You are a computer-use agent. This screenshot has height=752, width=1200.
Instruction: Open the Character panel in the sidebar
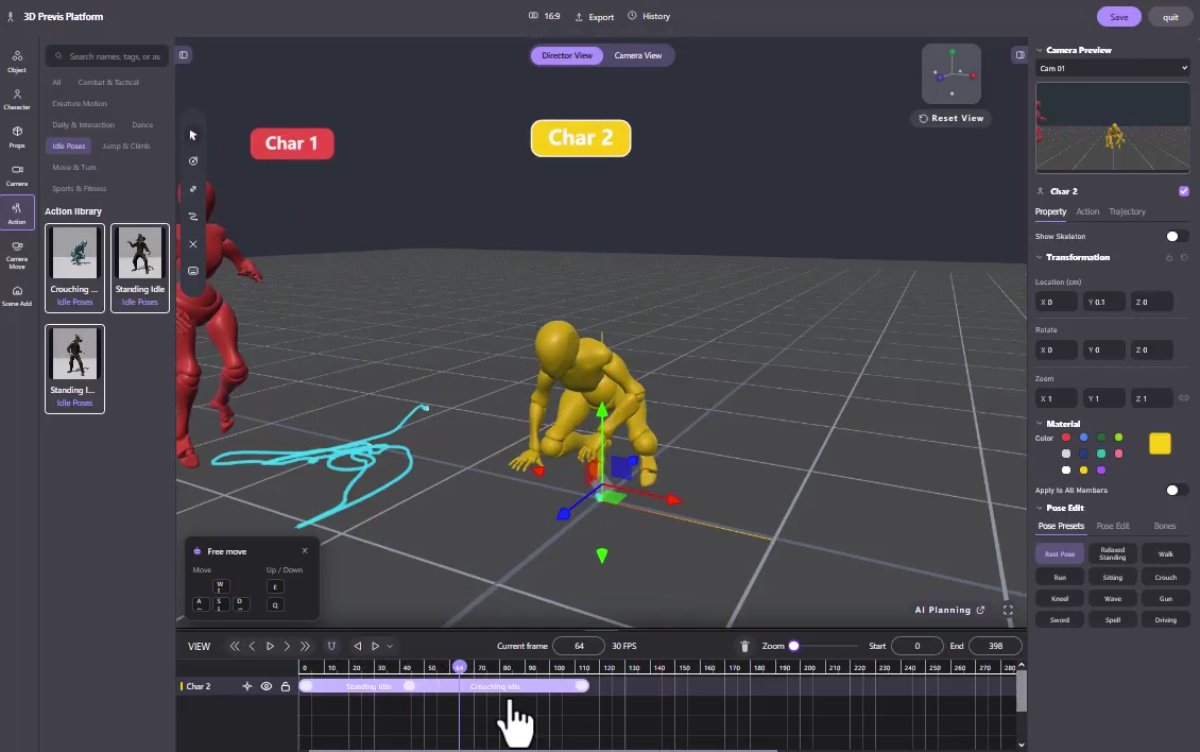[x=17, y=99]
